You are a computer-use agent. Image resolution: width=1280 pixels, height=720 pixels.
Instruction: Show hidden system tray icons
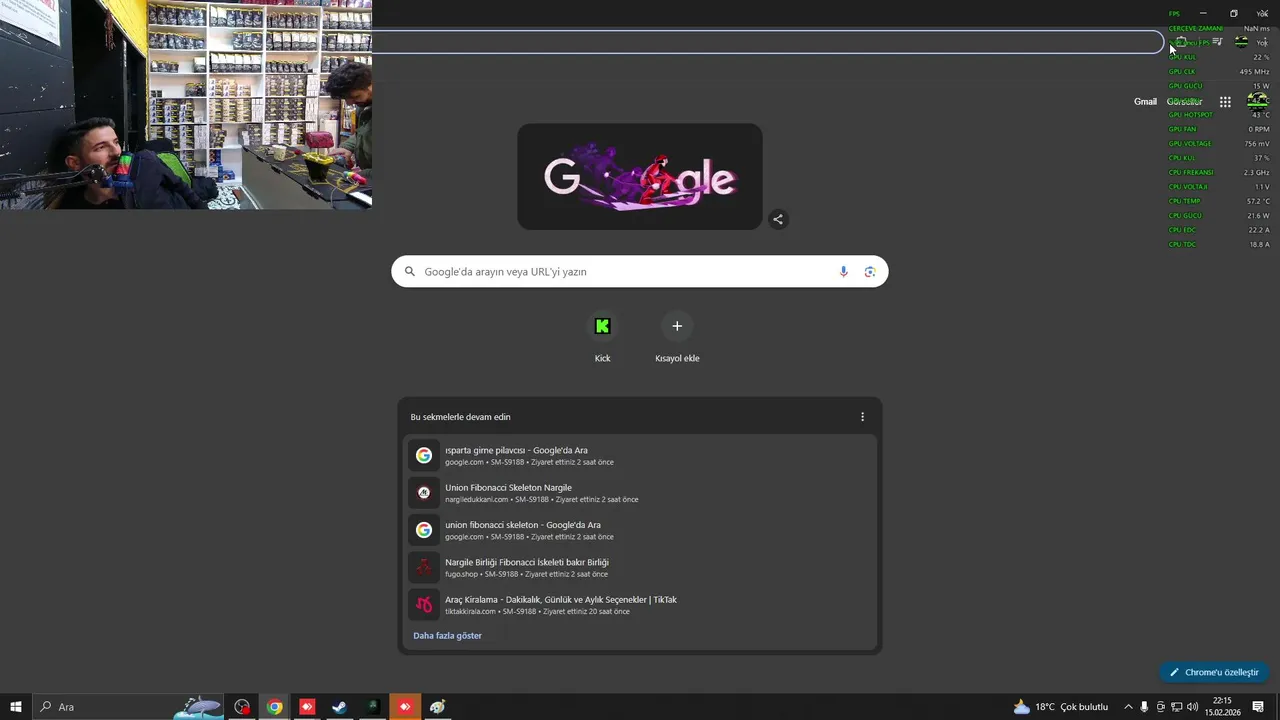point(1128,707)
